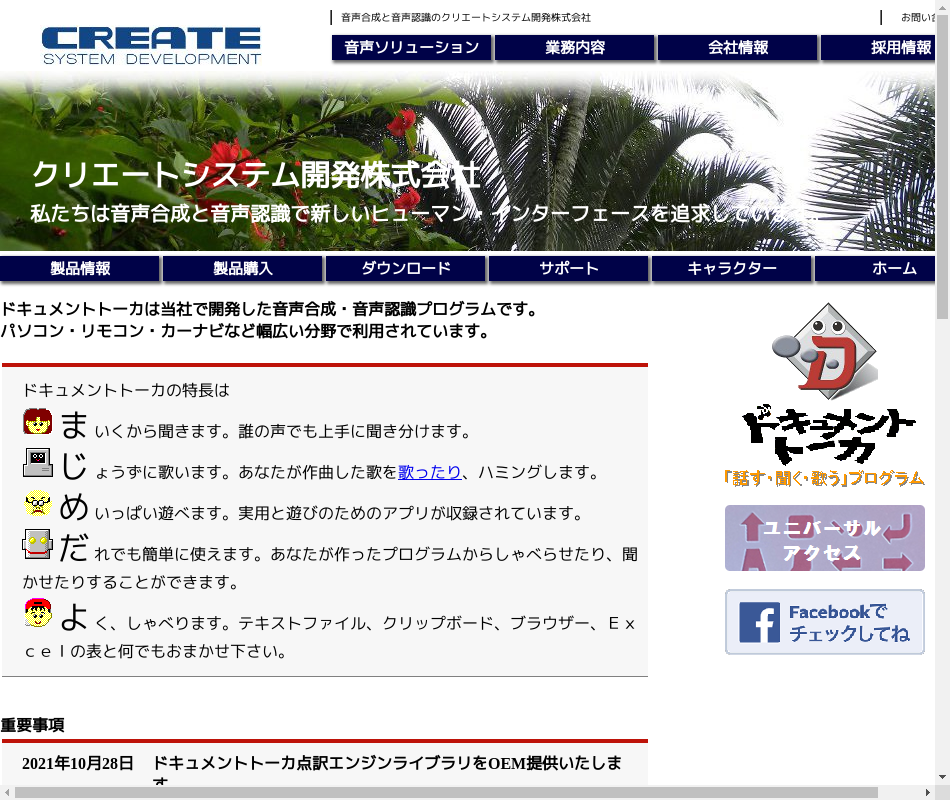950x800 pixels.
Task: Select the ダウンロード navigation tab
Action: 406,269
